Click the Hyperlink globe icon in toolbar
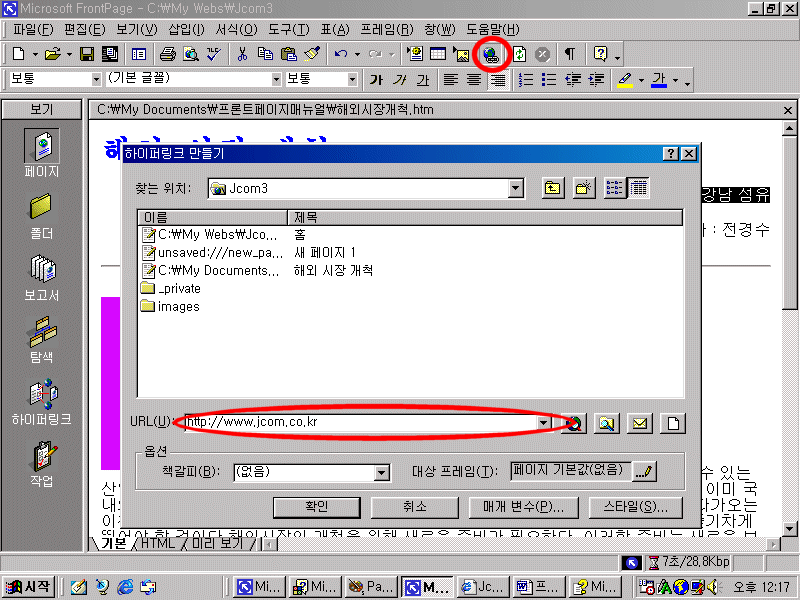 tap(490, 54)
